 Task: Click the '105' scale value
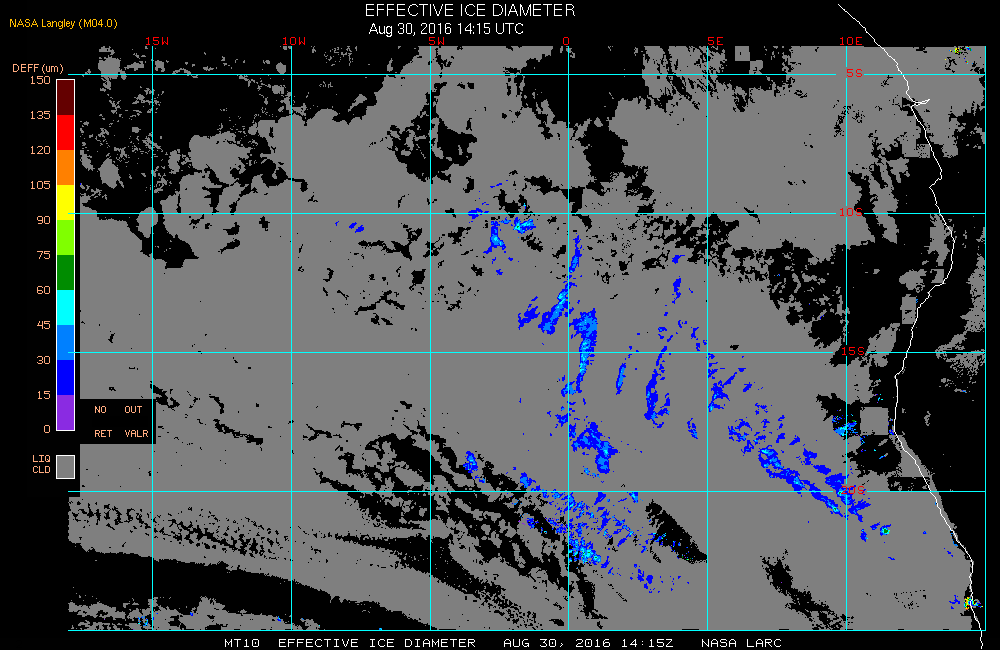pyautogui.click(x=40, y=185)
